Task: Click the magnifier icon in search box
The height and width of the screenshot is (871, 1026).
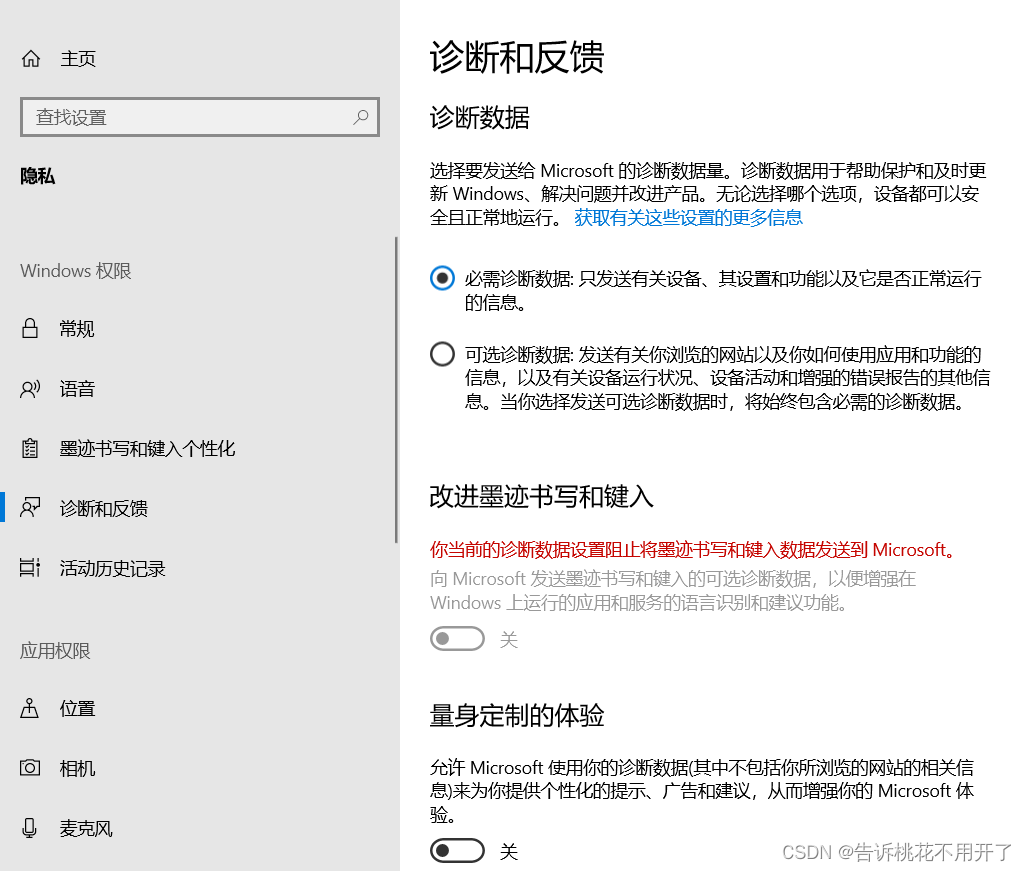Action: 361,117
